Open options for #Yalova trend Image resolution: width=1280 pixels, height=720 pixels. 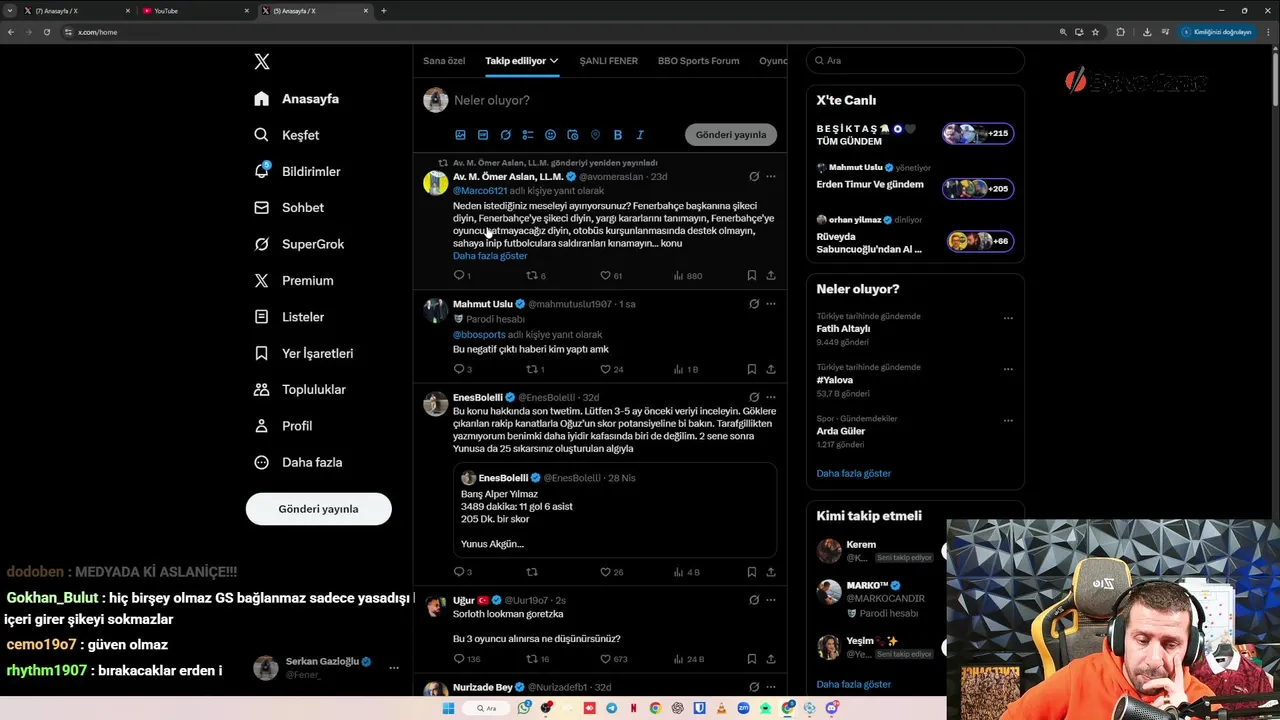tap(1008, 369)
